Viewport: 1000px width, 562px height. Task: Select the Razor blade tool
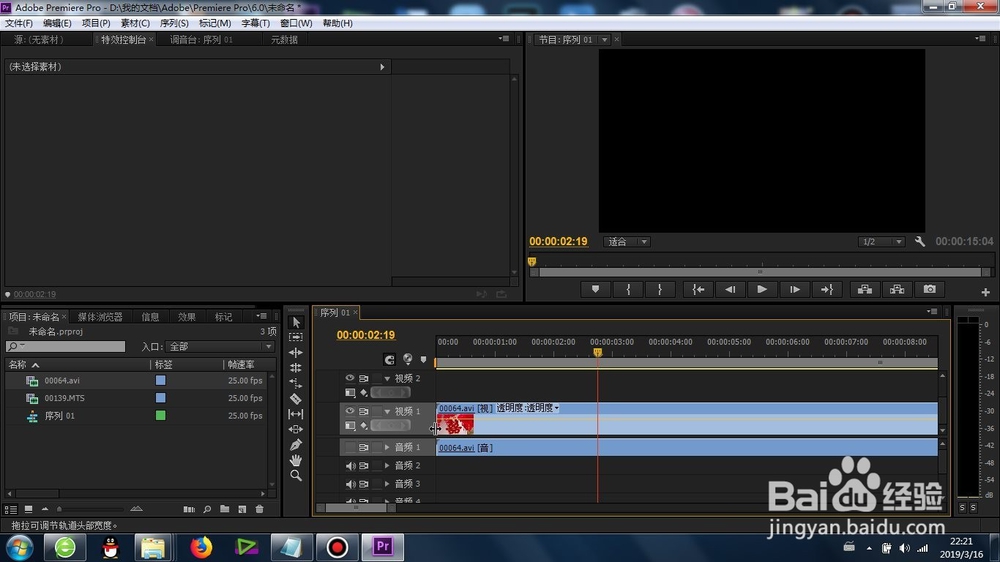pyautogui.click(x=296, y=399)
